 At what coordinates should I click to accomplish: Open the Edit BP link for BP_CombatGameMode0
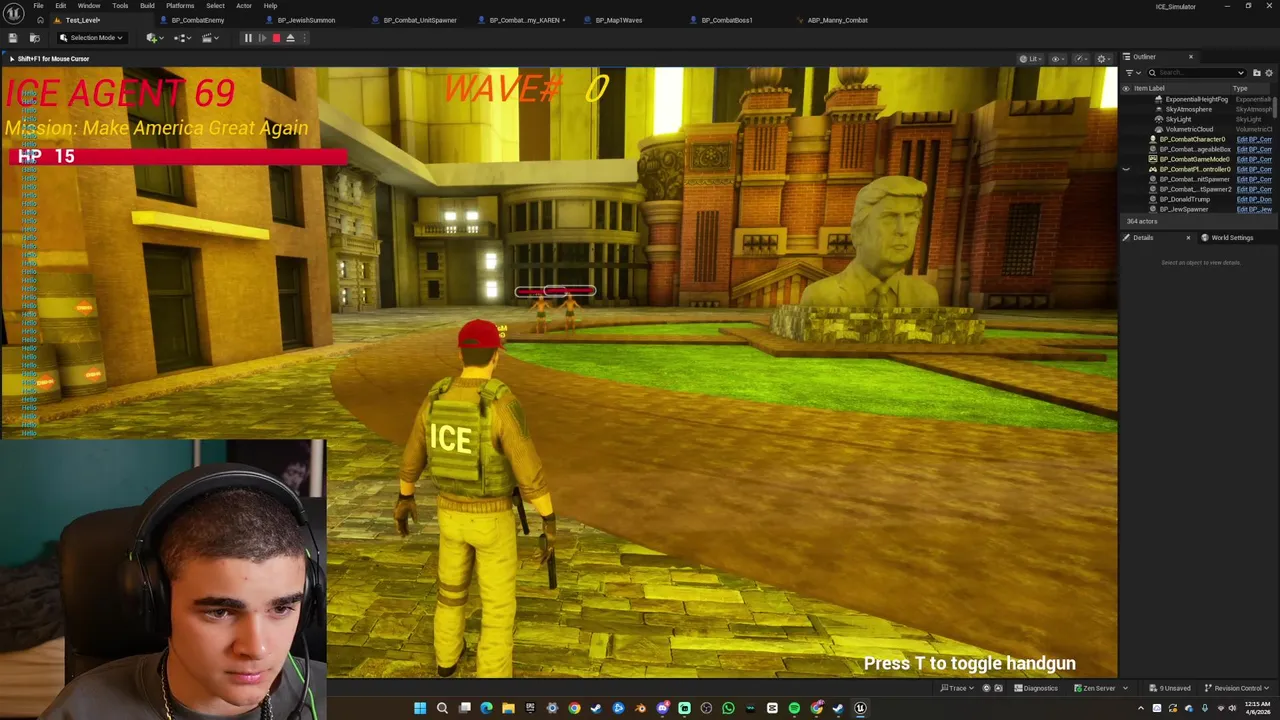pos(1254,159)
